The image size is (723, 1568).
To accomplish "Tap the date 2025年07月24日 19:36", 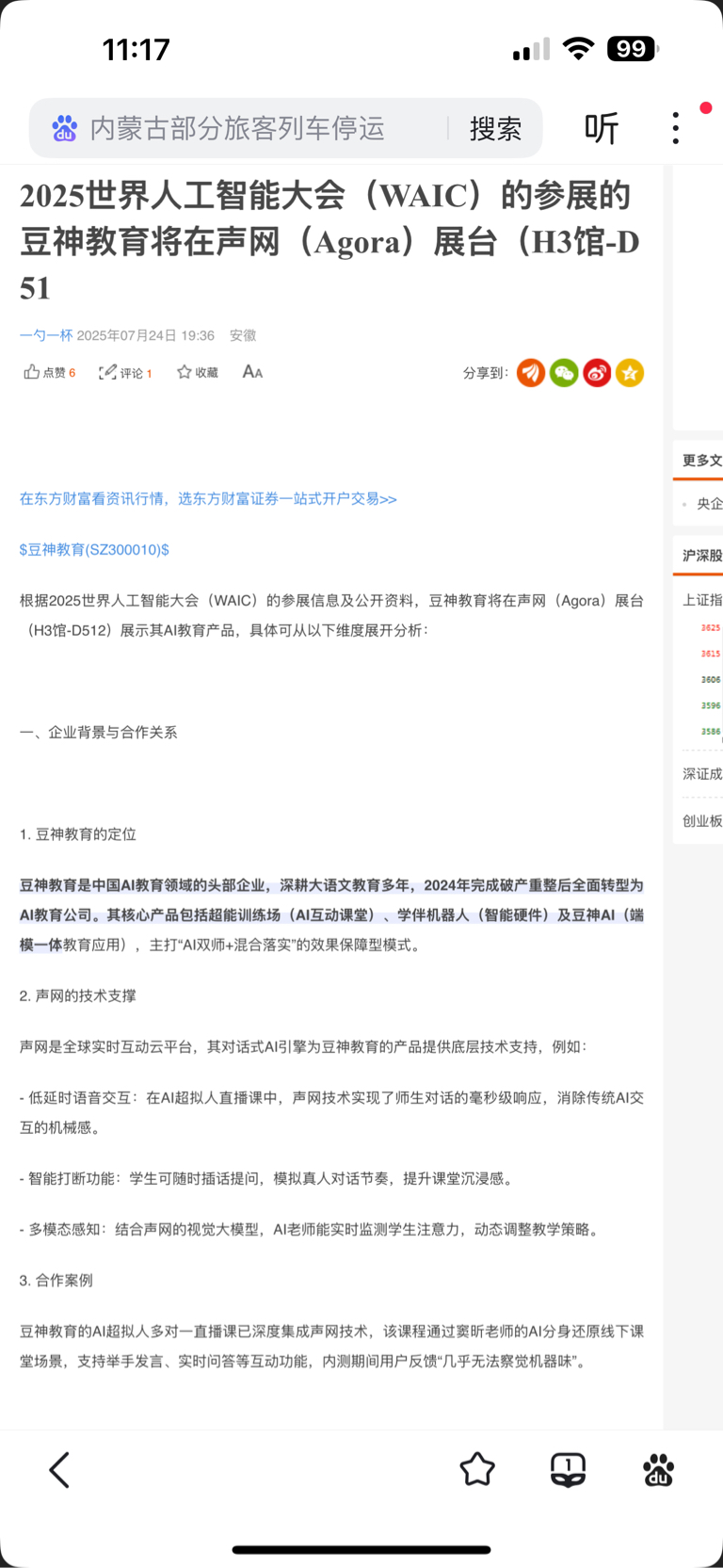I will point(146,335).
